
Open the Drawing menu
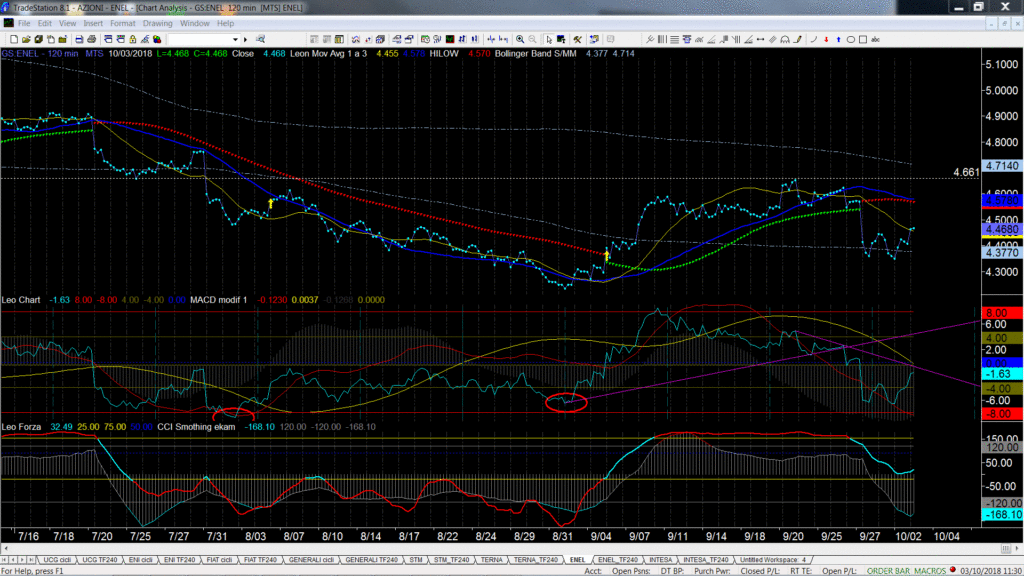pos(157,24)
